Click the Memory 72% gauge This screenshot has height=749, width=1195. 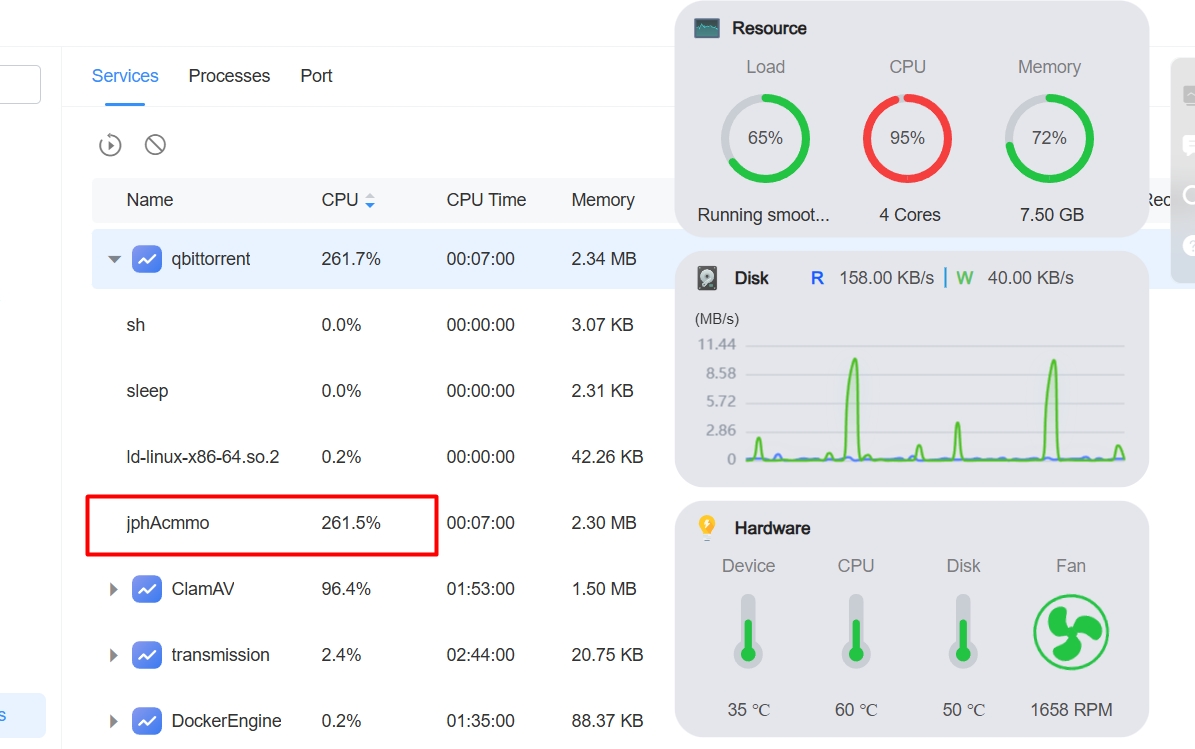(1049, 139)
